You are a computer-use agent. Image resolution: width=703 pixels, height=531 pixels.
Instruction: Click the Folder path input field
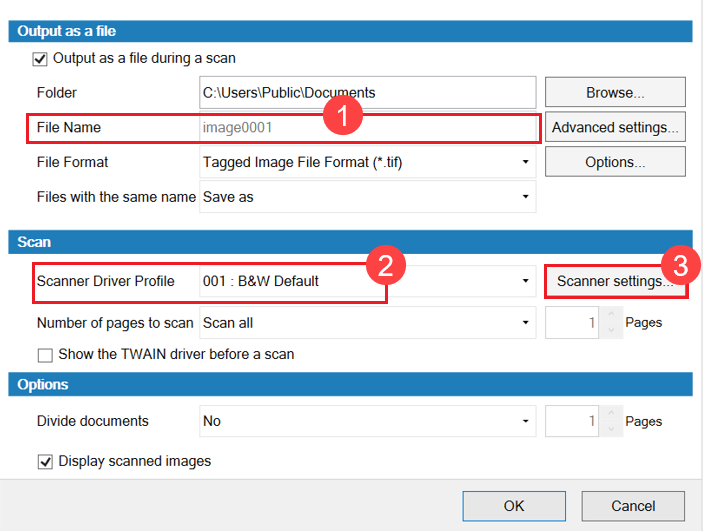(368, 92)
